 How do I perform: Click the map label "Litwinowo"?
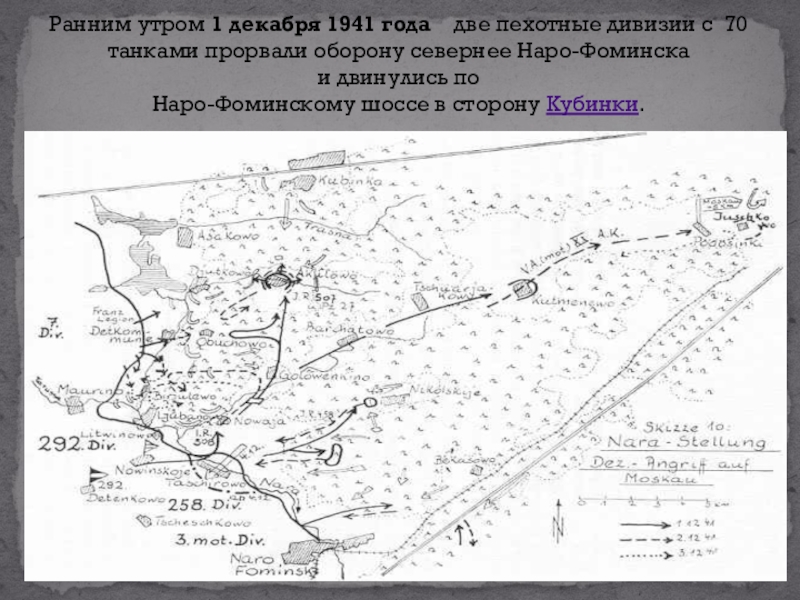pos(118,434)
